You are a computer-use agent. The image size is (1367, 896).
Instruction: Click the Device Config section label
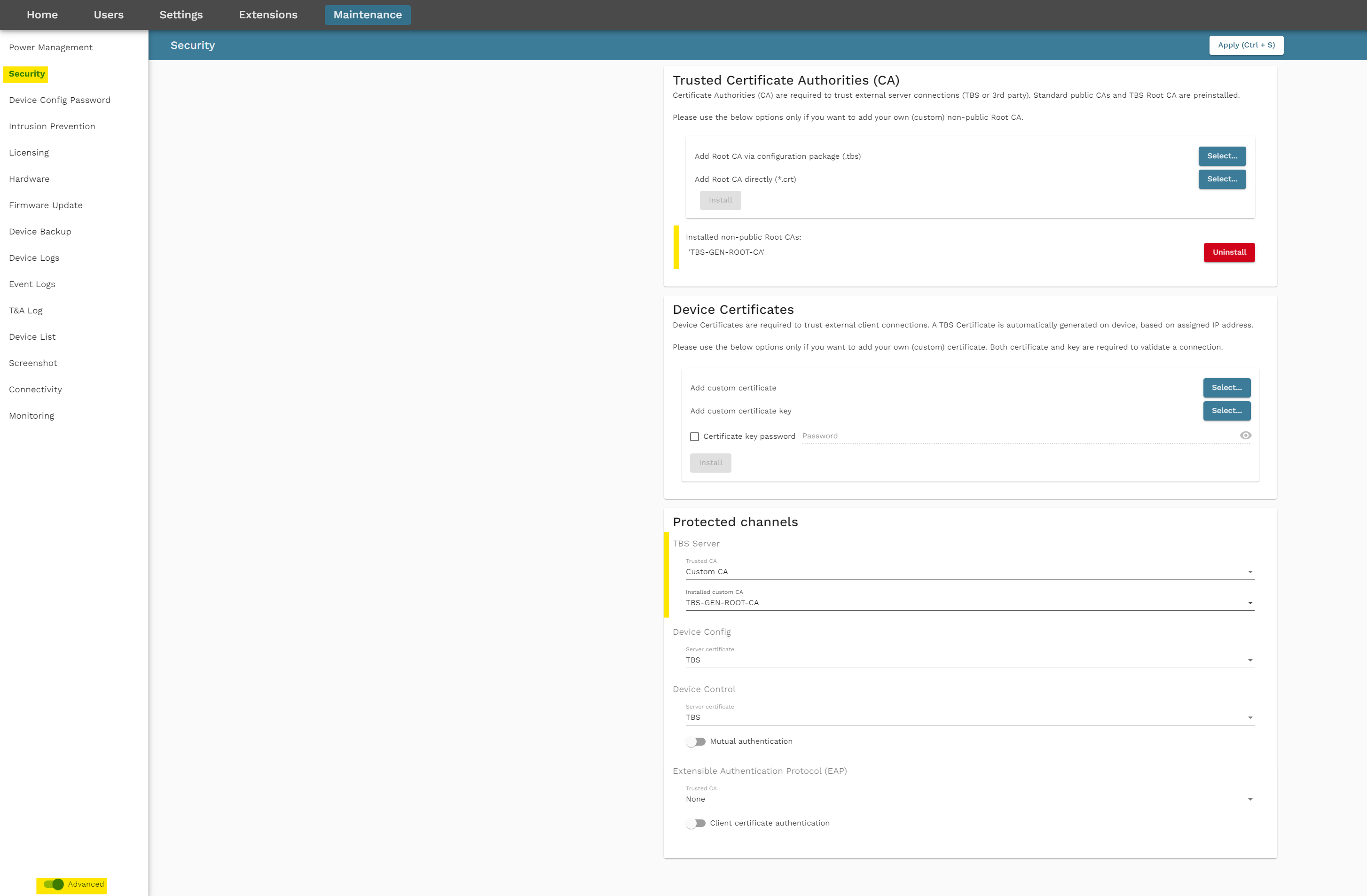(701, 632)
